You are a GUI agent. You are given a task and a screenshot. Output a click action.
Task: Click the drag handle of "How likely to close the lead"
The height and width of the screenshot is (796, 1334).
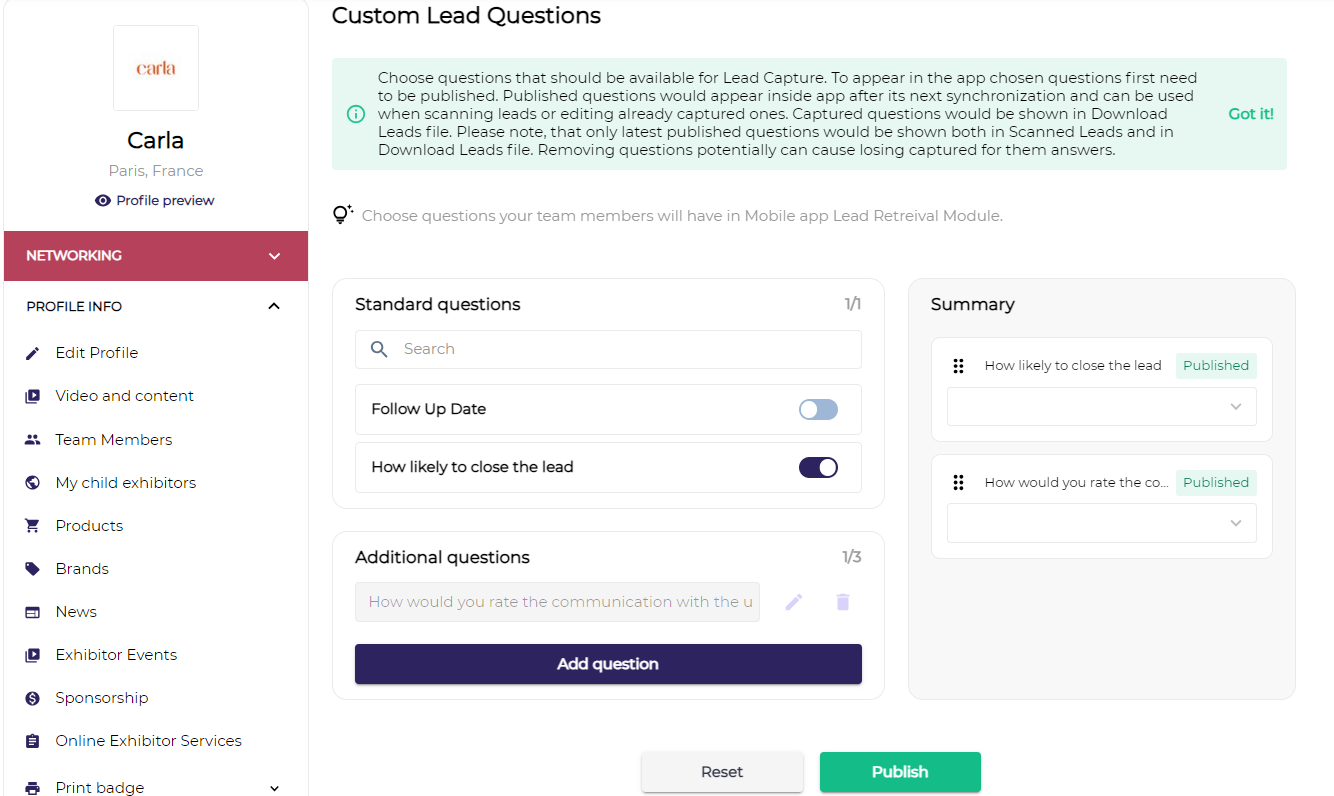[x=958, y=366]
